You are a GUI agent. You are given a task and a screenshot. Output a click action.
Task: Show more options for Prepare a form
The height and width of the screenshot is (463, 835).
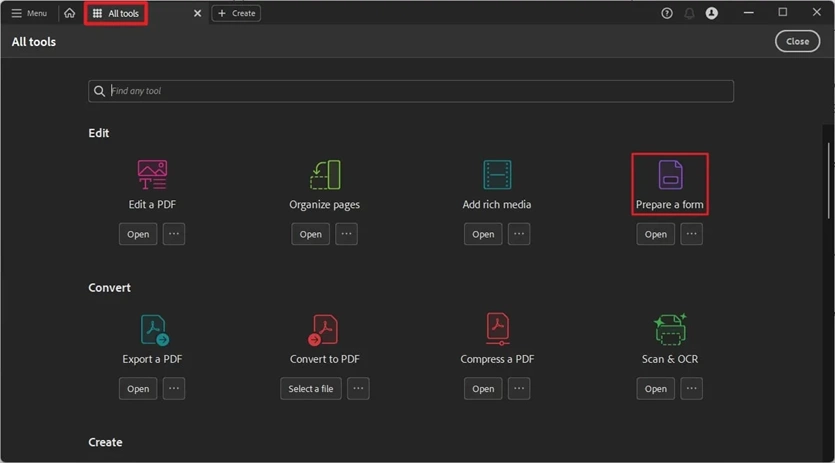pos(691,234)
